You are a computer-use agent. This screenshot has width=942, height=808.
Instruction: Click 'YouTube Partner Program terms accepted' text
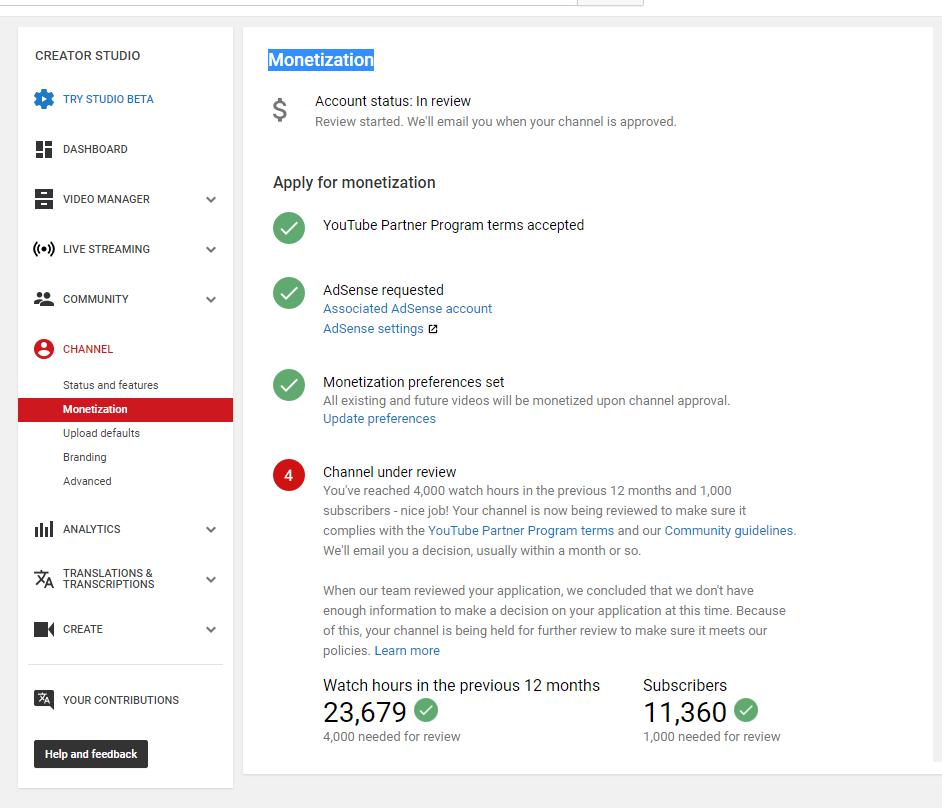click(454, 225)
